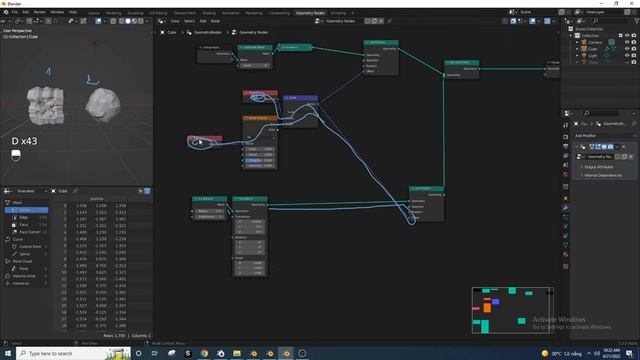Click the node editor minimap thumbnail
Viewport: 640px width, 360px height.
pos(513,310)
